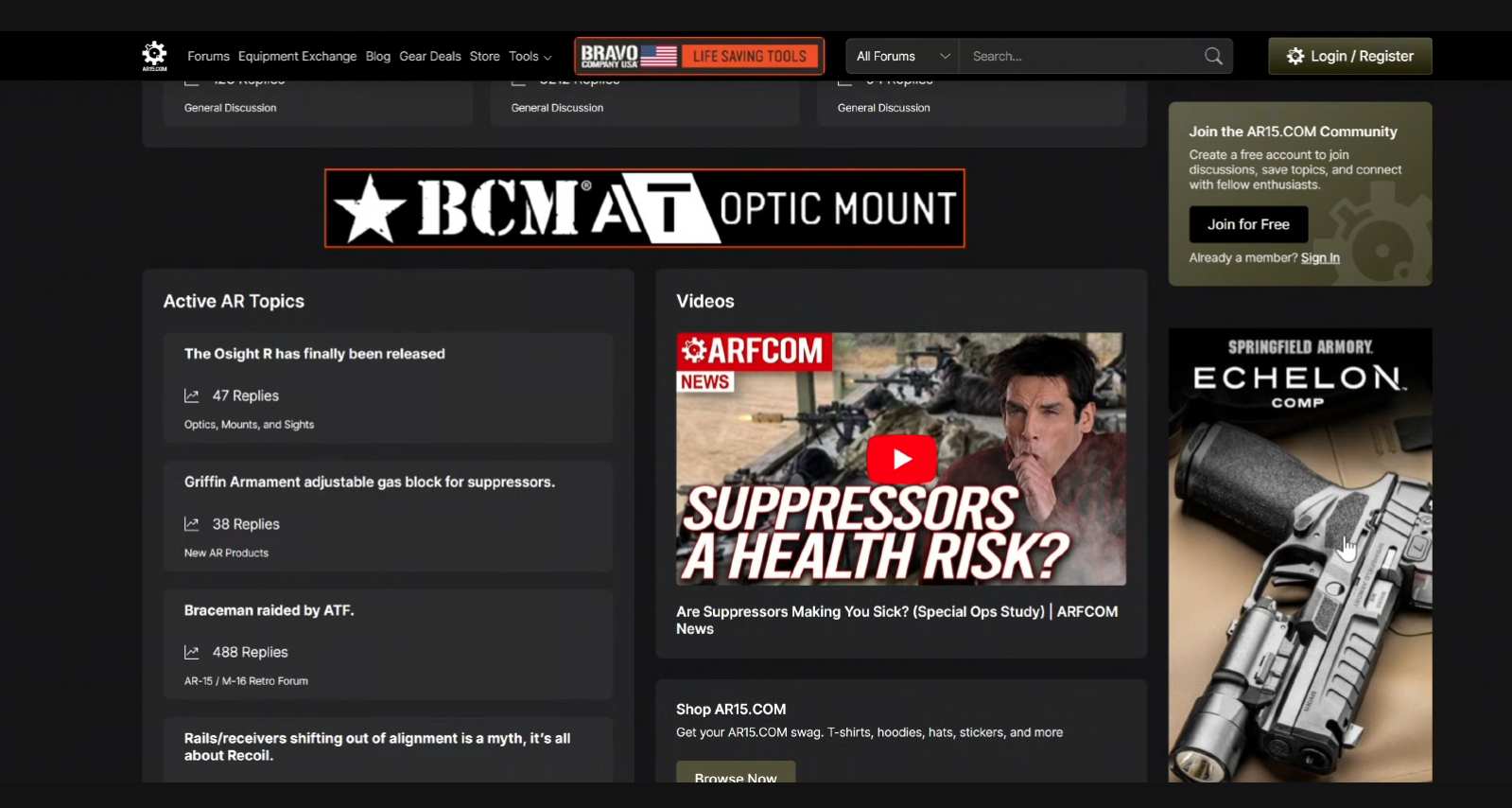Viewport: 1512px width, 808px height.
Task: Open the Tools dropdown menu
Action: click(530, 56)
